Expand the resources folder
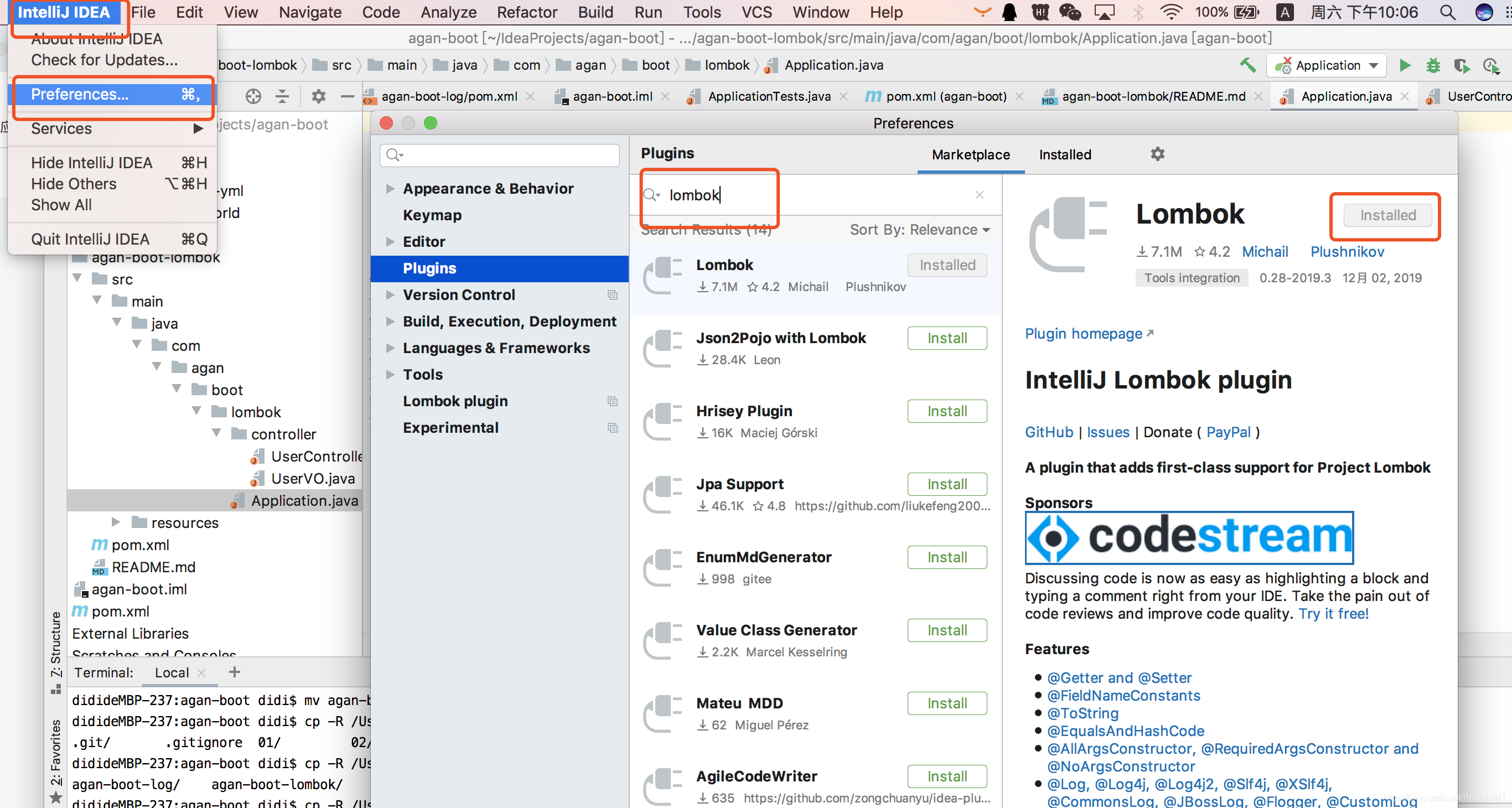This screenshot has height=808, width=1512. click(116, 522)
